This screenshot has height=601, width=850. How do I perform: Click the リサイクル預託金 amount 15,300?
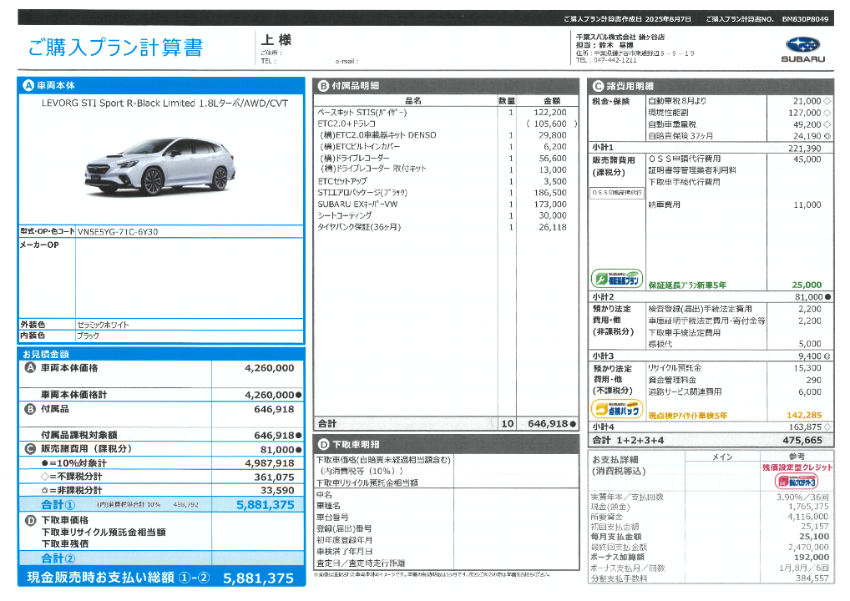coord(807,368)
